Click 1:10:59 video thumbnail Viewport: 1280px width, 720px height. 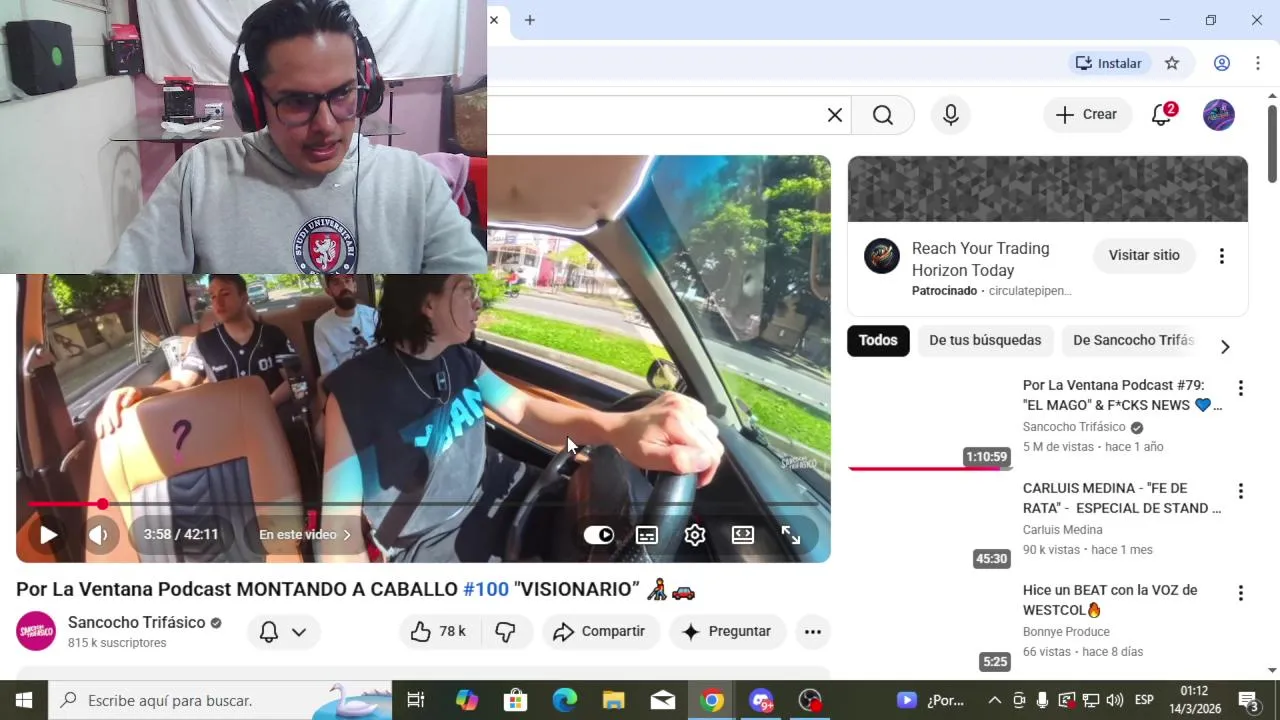(930, 423)
